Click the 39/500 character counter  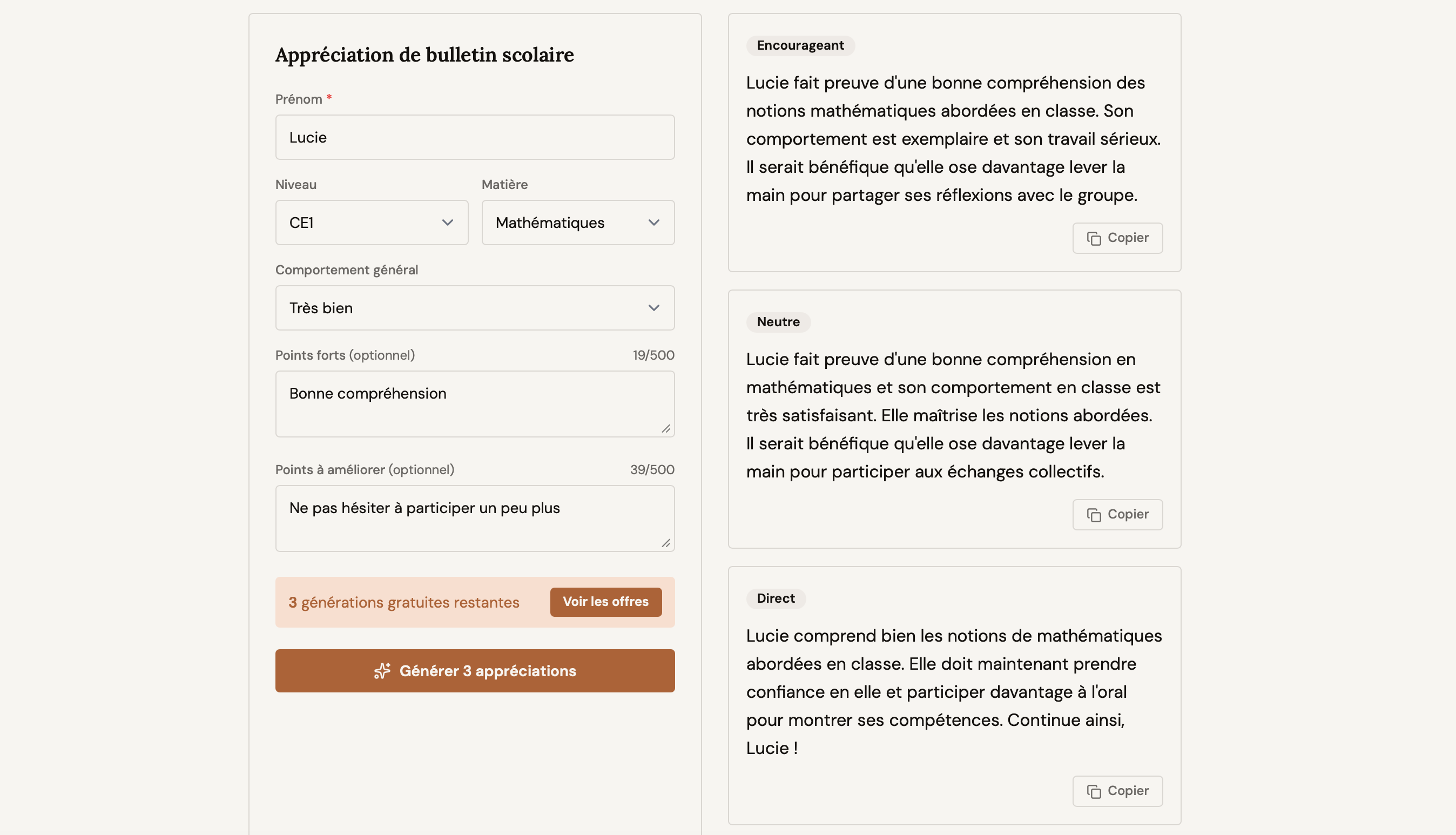652,470
